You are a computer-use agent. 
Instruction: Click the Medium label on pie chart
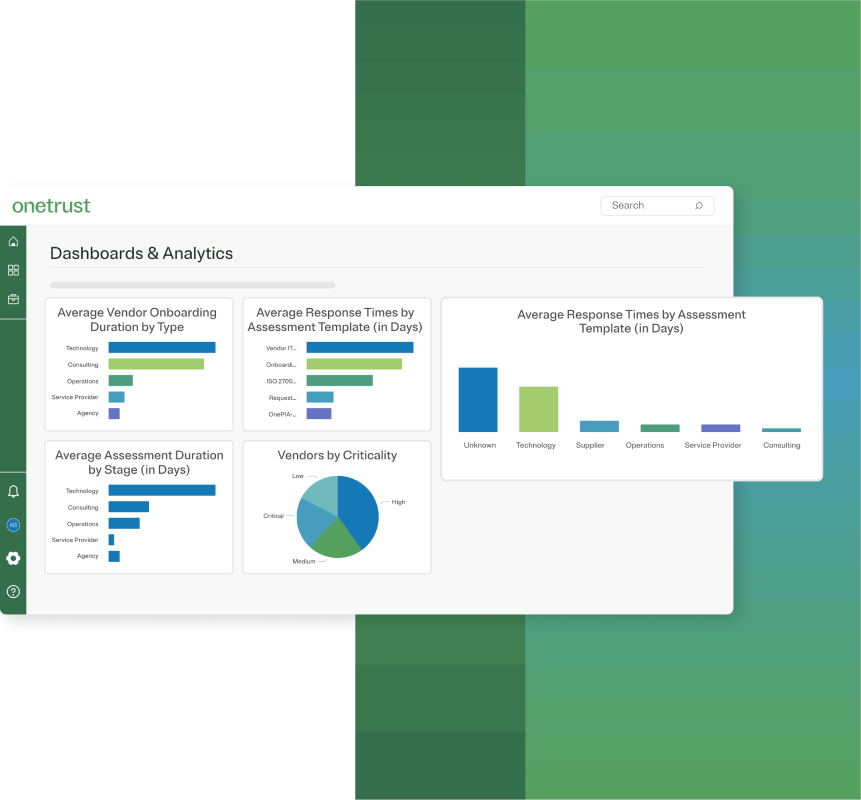(304, 561)
